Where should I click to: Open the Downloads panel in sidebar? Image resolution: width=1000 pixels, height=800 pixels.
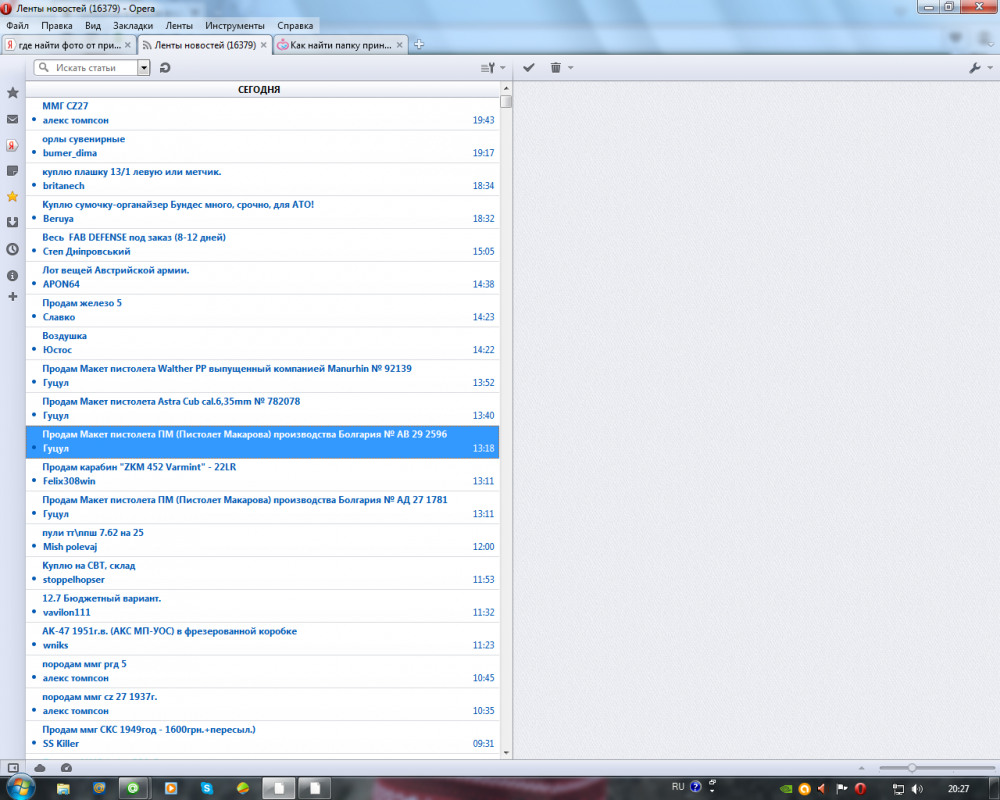coord(12,223)
